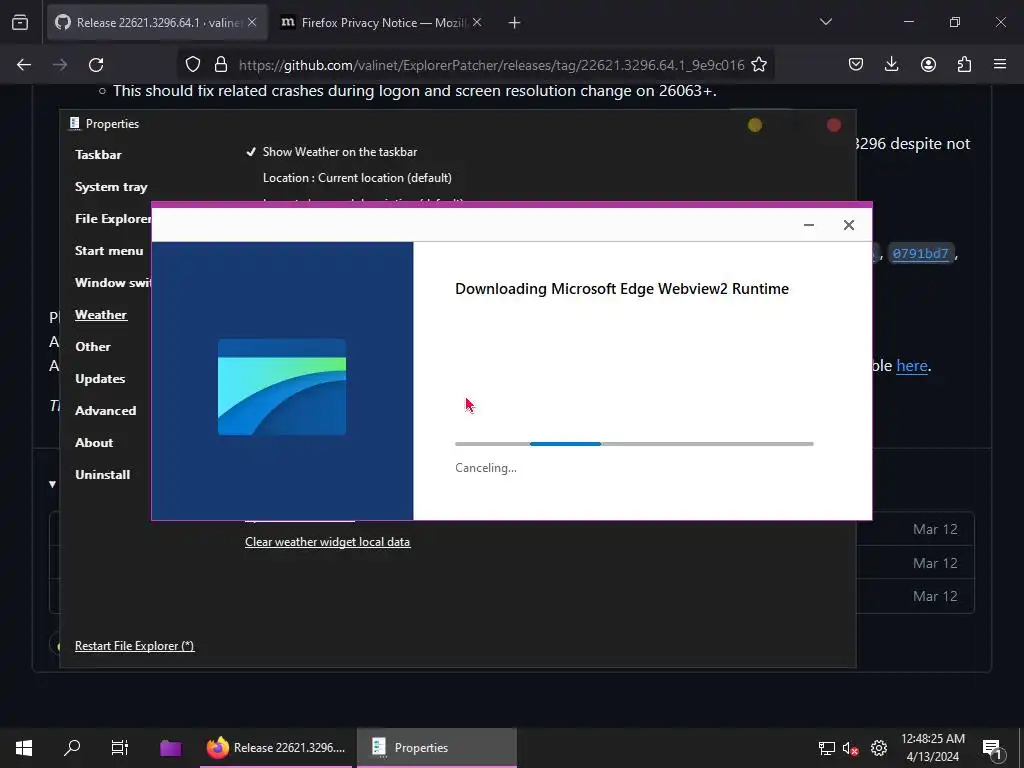1024x768 pixels.
Task: Click yellow minimize dot on Properties window
Action: click(x=755, y=125)
